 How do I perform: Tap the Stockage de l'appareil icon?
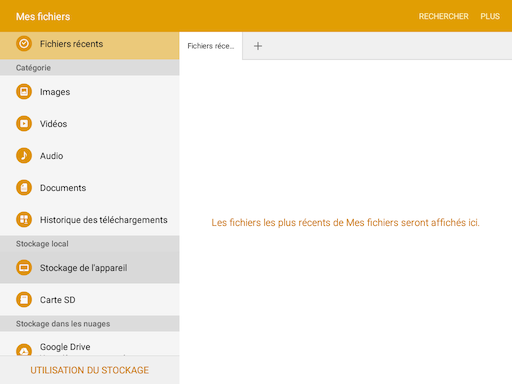(24, 268)
